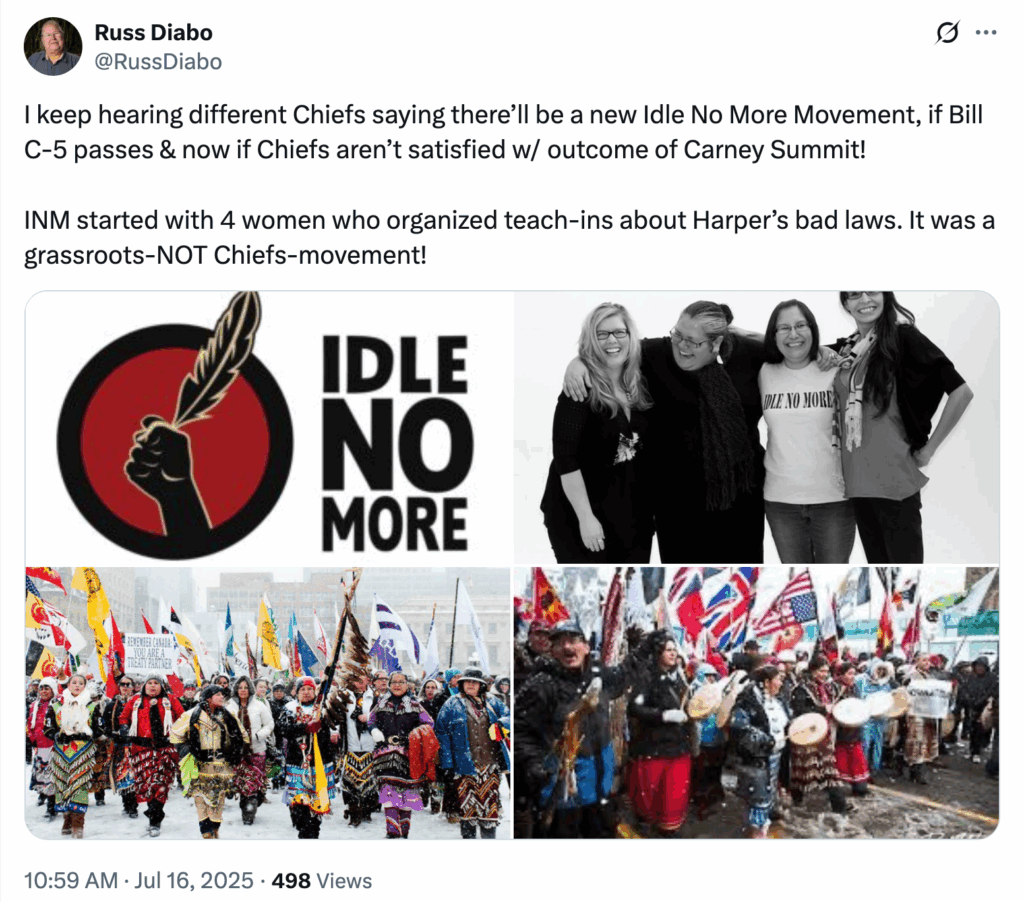Click the hand drum in bottom-right photo
This screenshot has height=902, width=1024.
pyautogui.click(x=810, y=728)
